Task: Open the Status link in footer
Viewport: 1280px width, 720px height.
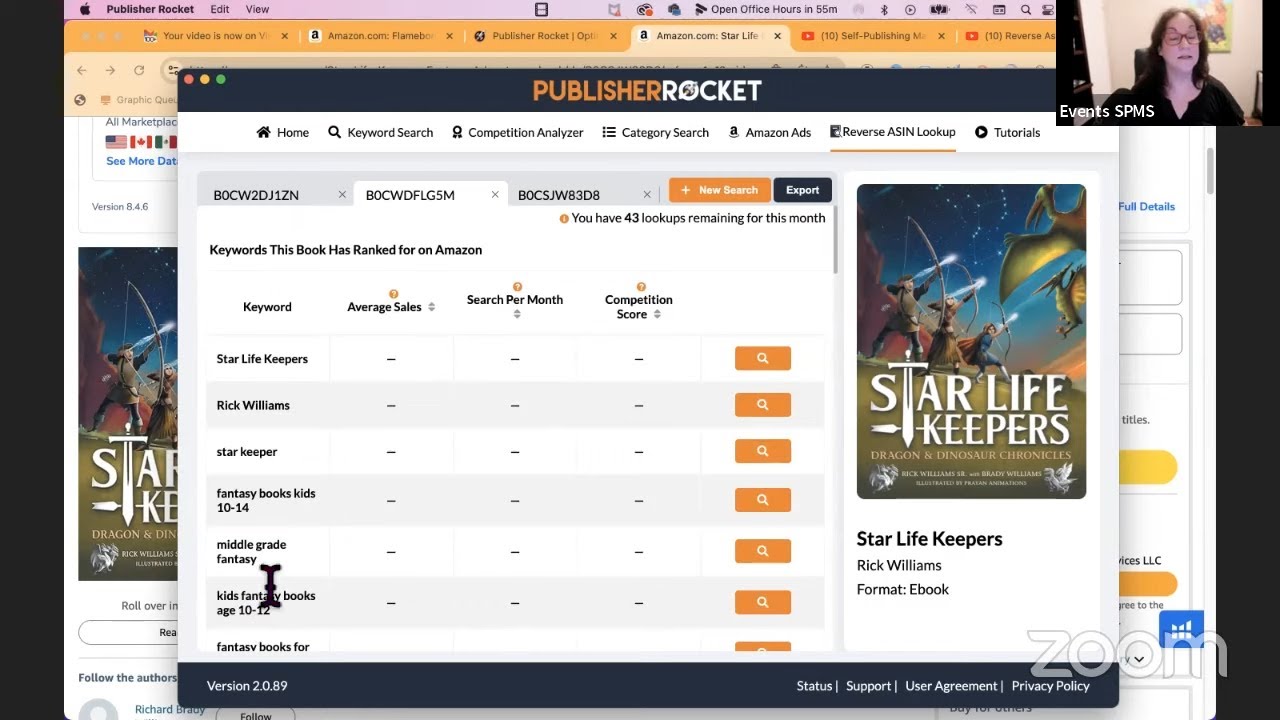Action: tap(814, 686)
